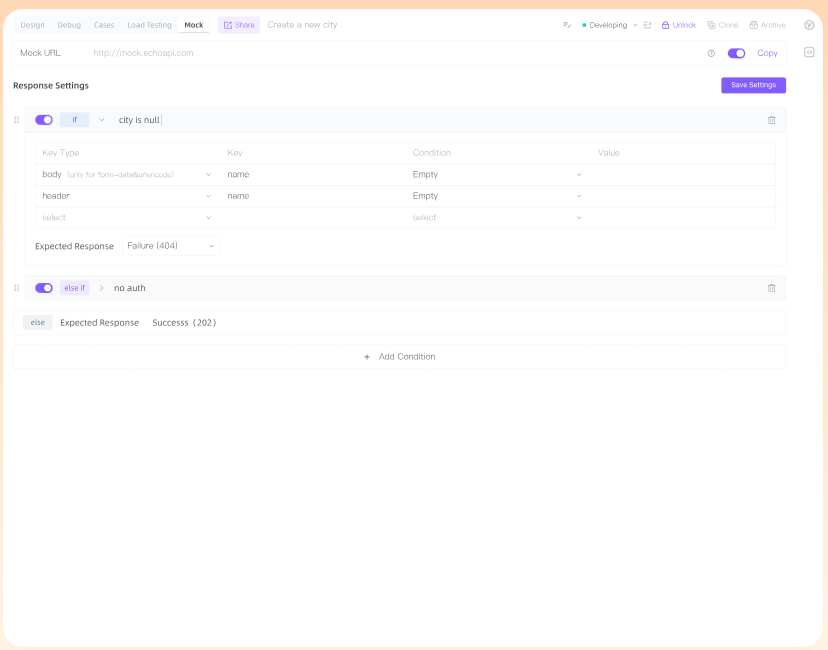Screen dimensions: 828x650
Task: Open the body Key Type dropdown
Action: pos(126,174)
